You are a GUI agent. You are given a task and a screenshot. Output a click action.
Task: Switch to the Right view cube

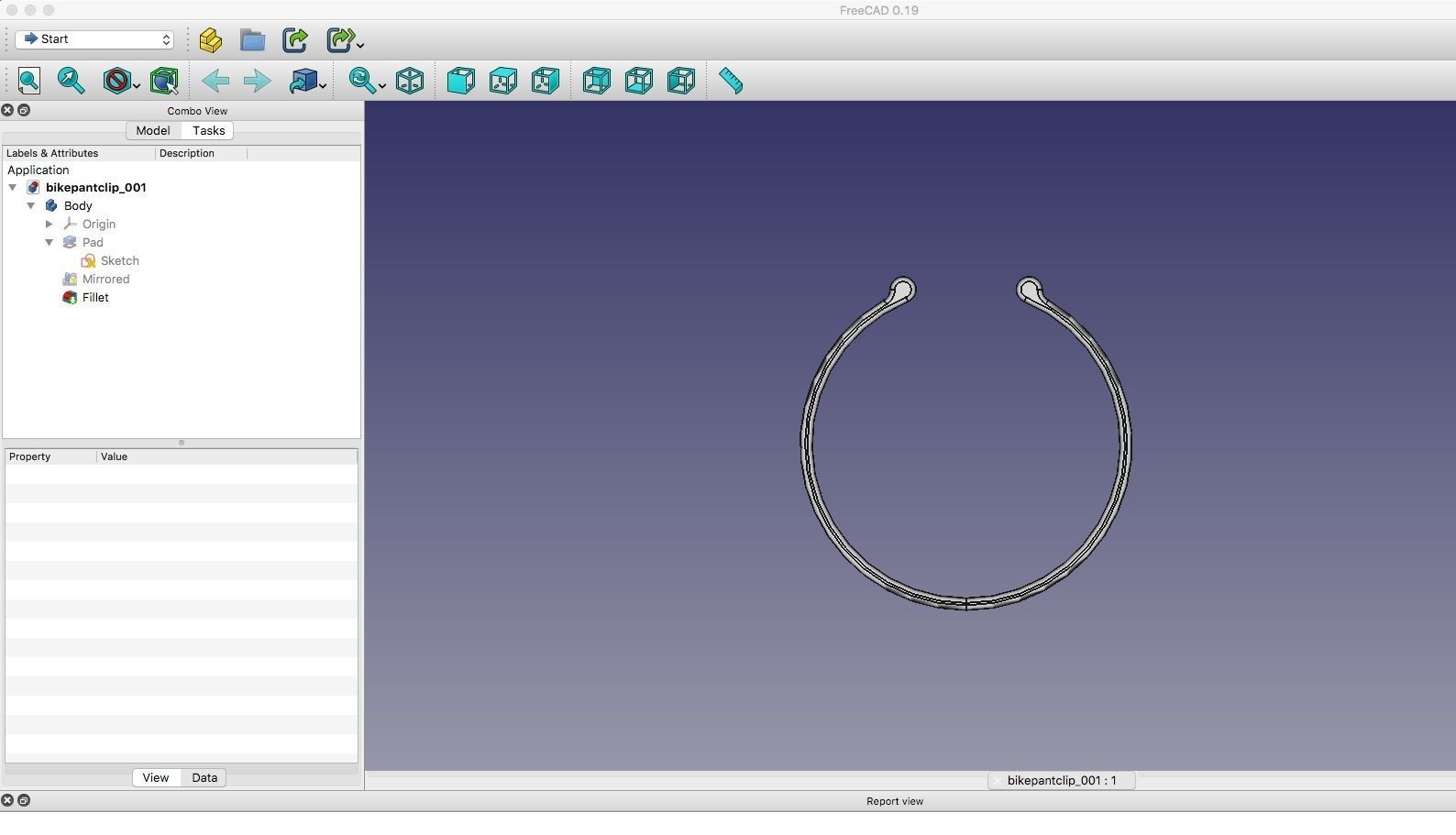tap(546, 81)
